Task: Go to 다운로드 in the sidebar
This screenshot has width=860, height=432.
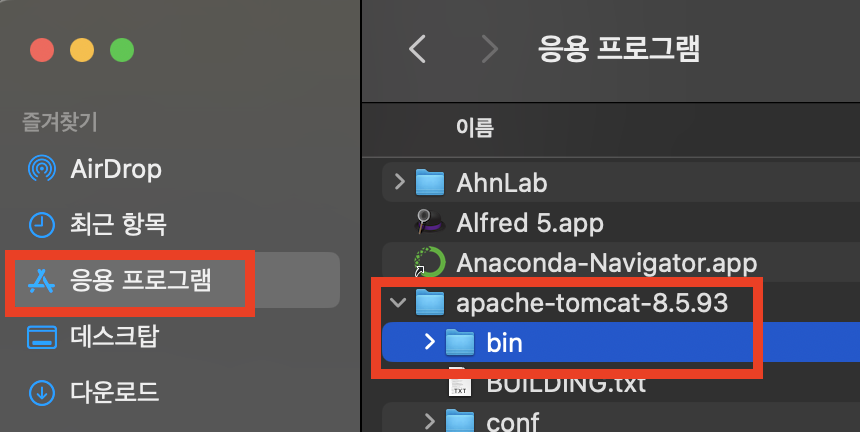Action: [x=93, y=392]
